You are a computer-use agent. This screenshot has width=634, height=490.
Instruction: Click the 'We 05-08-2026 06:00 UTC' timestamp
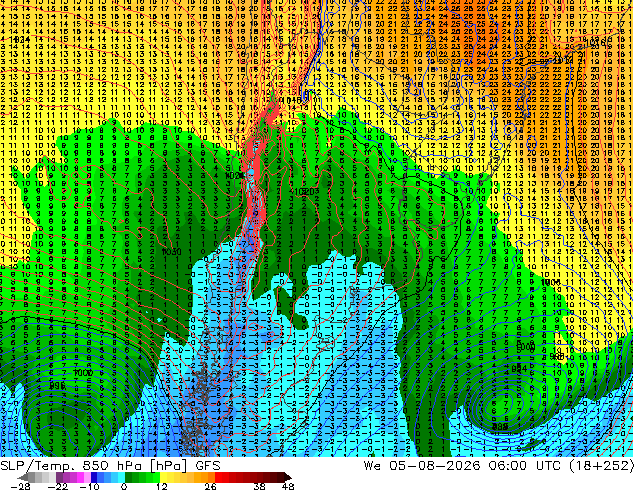click(464, 466)
